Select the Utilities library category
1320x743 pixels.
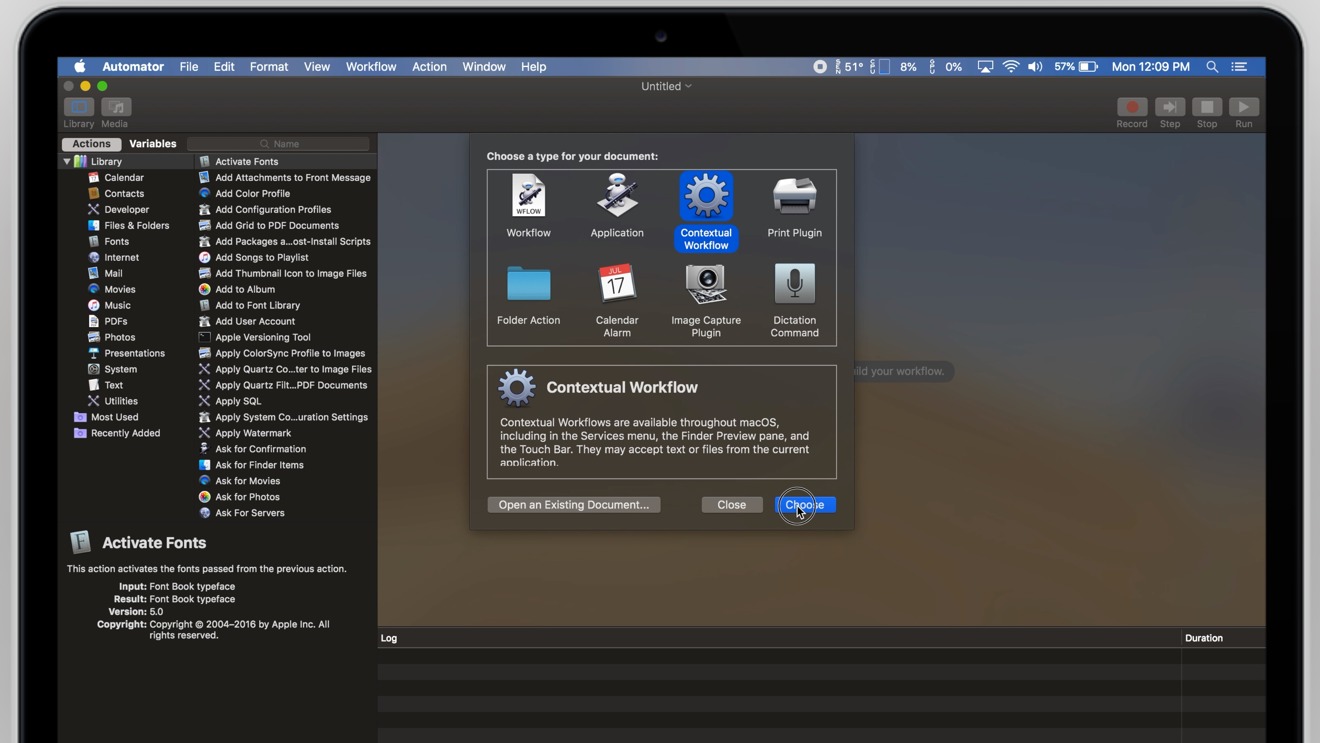(x=121, y=401)
